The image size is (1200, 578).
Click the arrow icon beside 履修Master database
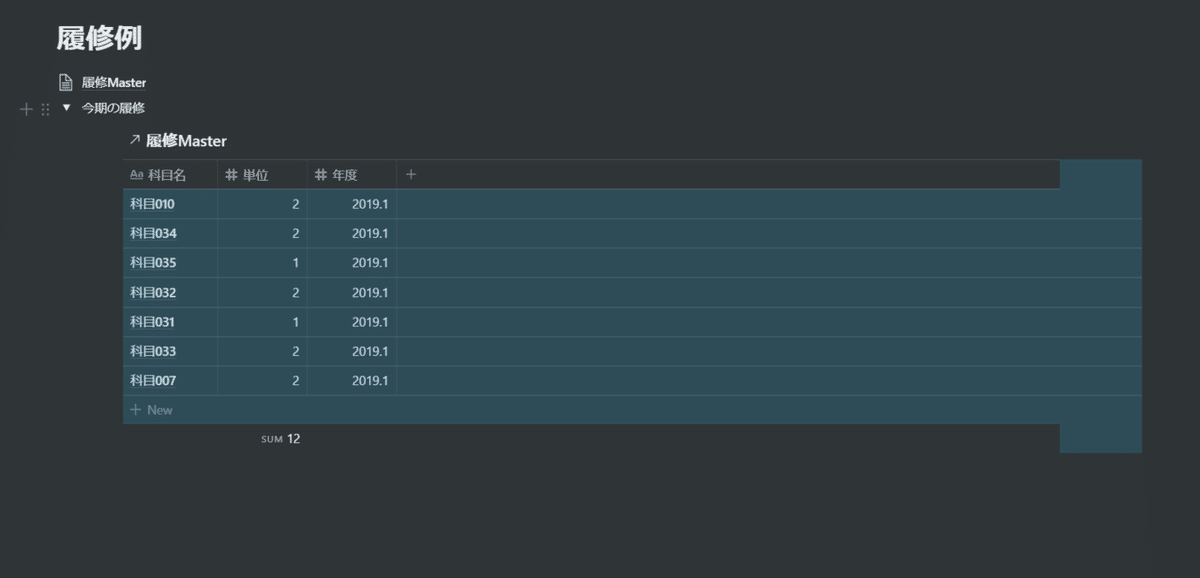pyautogui.click(x=135, y=140)
